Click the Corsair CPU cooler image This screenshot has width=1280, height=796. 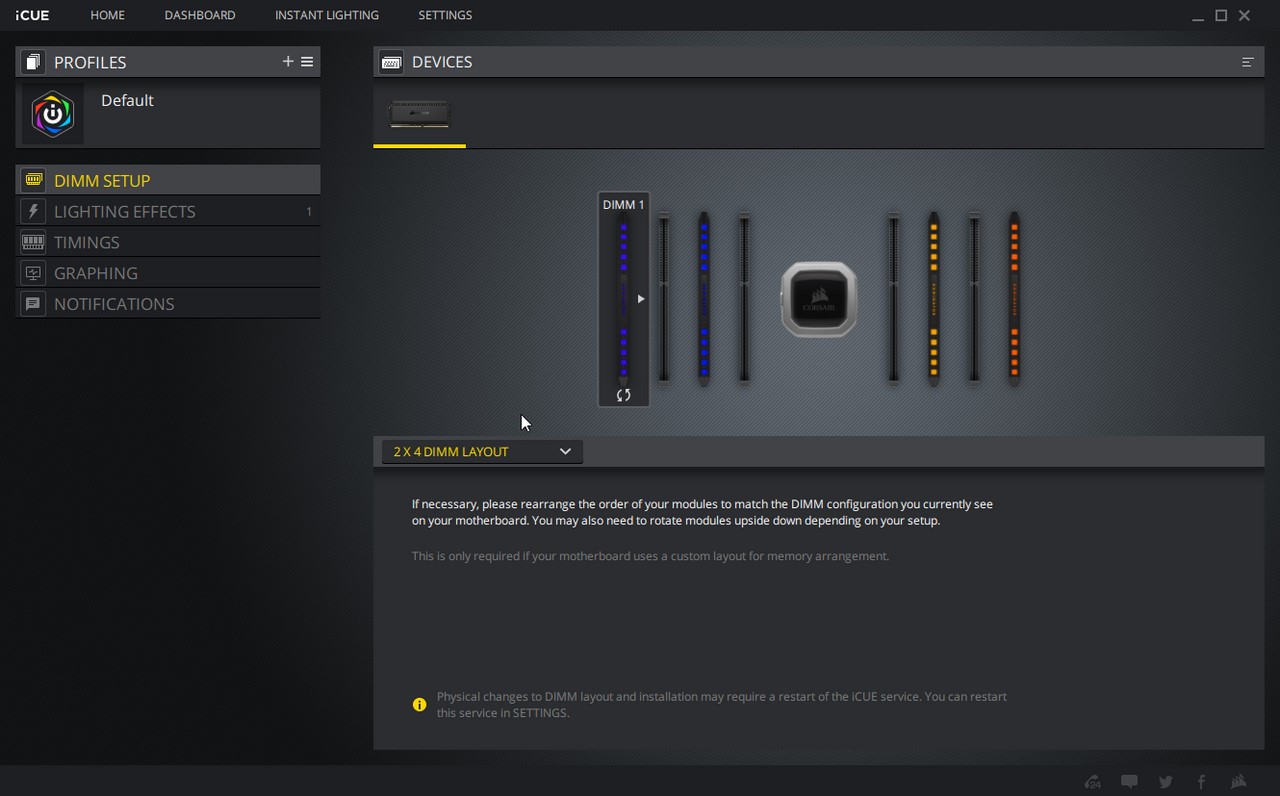tap(818, 299)
